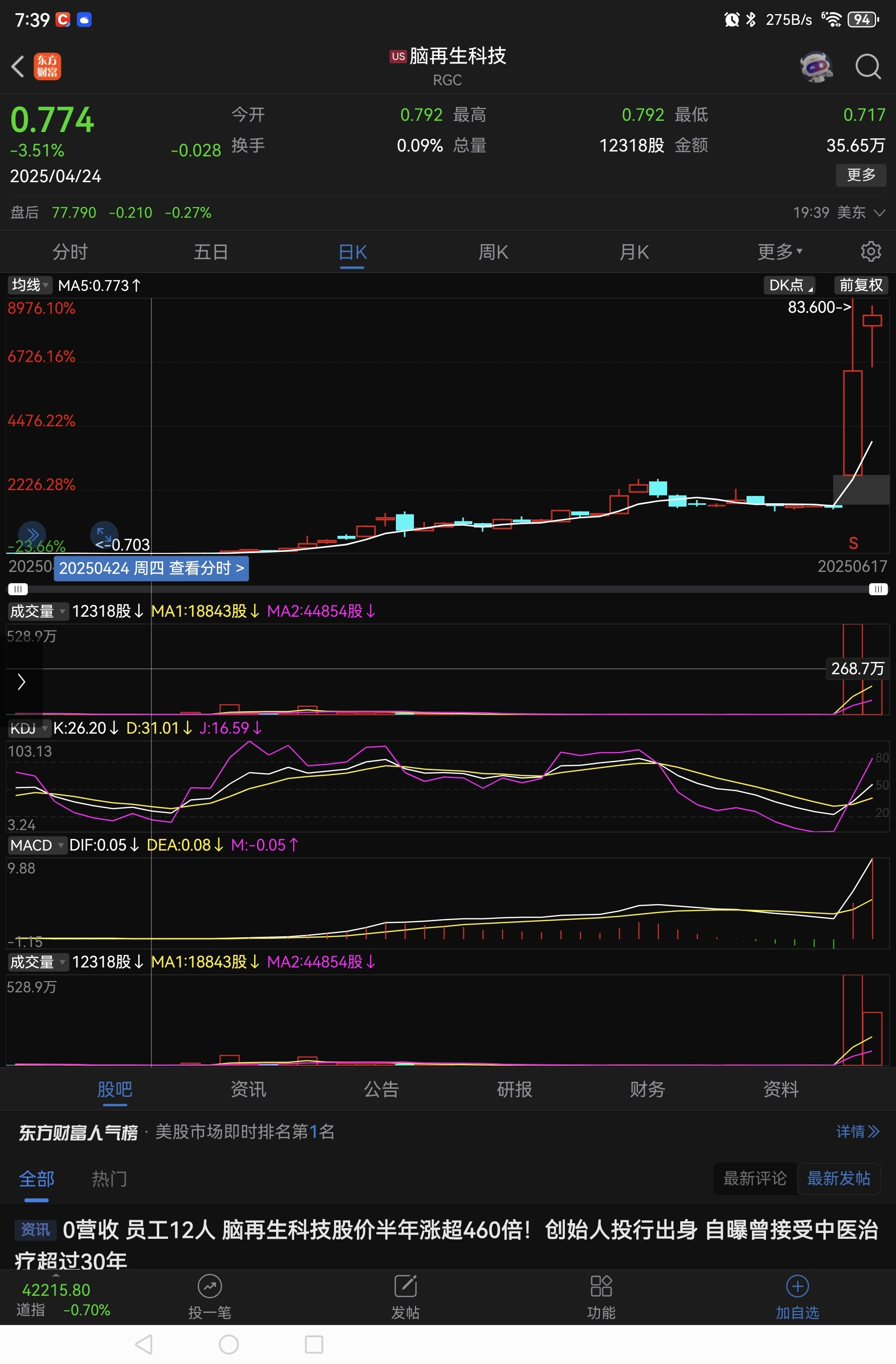Open the KDJ indicator dropdown

pos(29,728)
